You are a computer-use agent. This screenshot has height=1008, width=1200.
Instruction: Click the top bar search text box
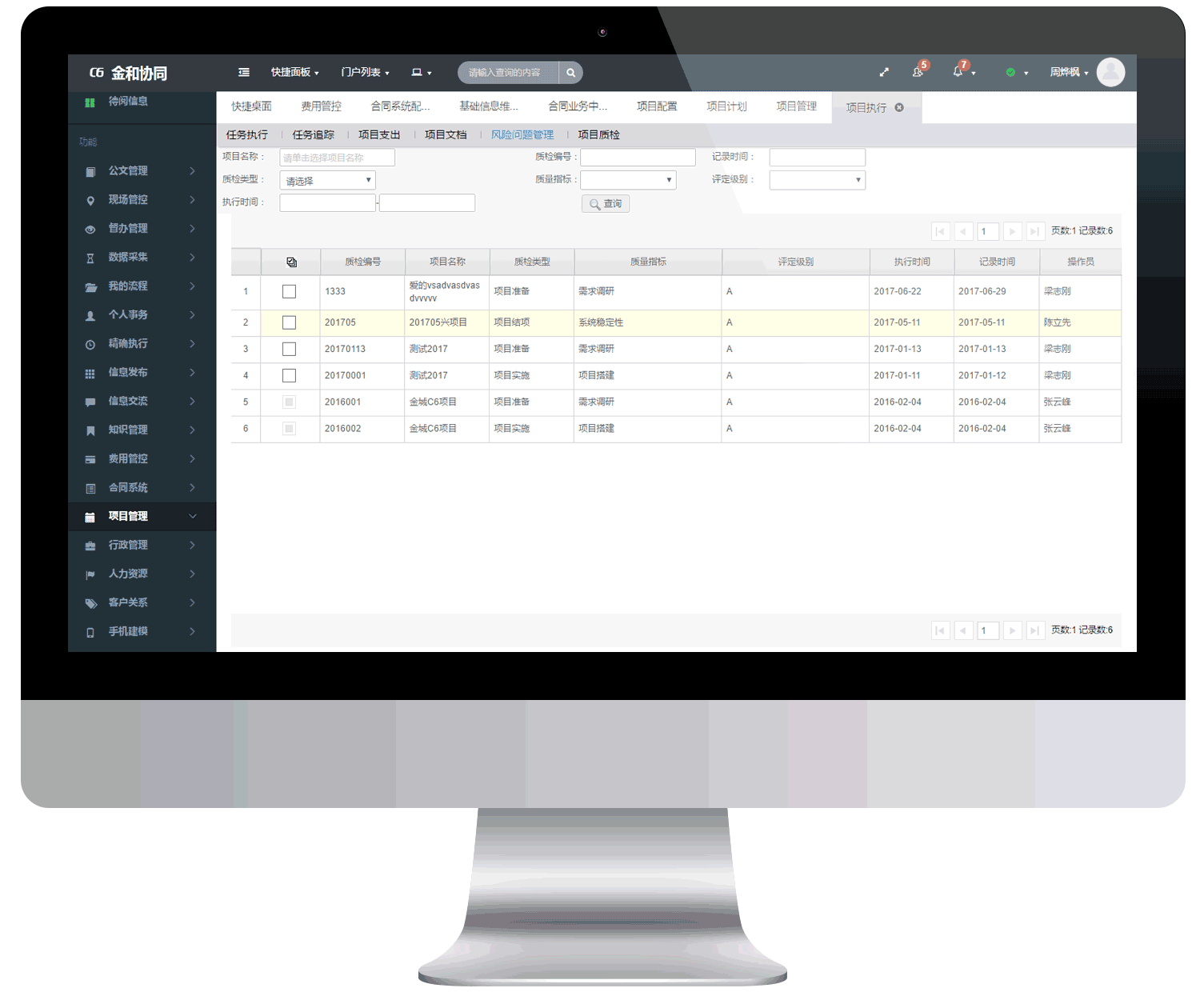[x=508, y=73]
